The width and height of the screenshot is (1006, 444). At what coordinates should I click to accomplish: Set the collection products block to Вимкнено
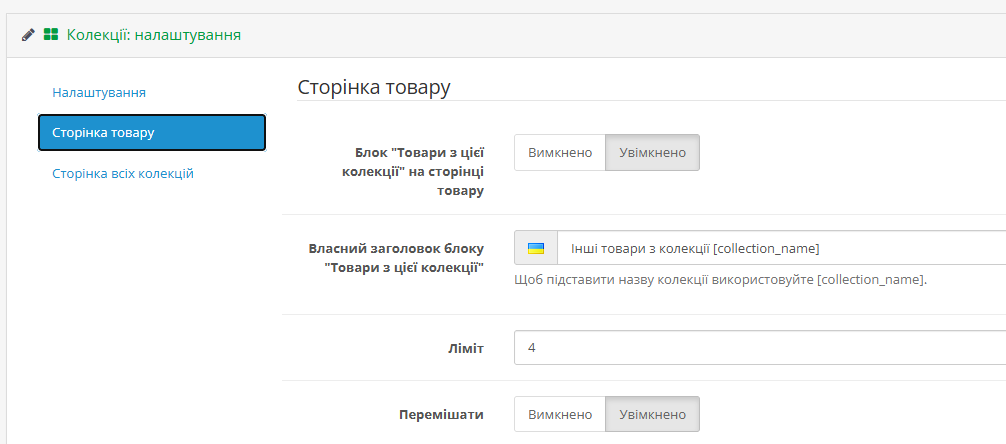click(560, 153)
